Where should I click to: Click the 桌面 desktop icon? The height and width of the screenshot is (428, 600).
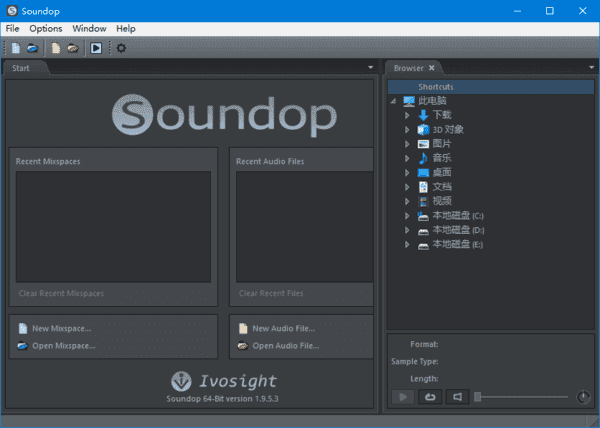[x=423, y=173]
